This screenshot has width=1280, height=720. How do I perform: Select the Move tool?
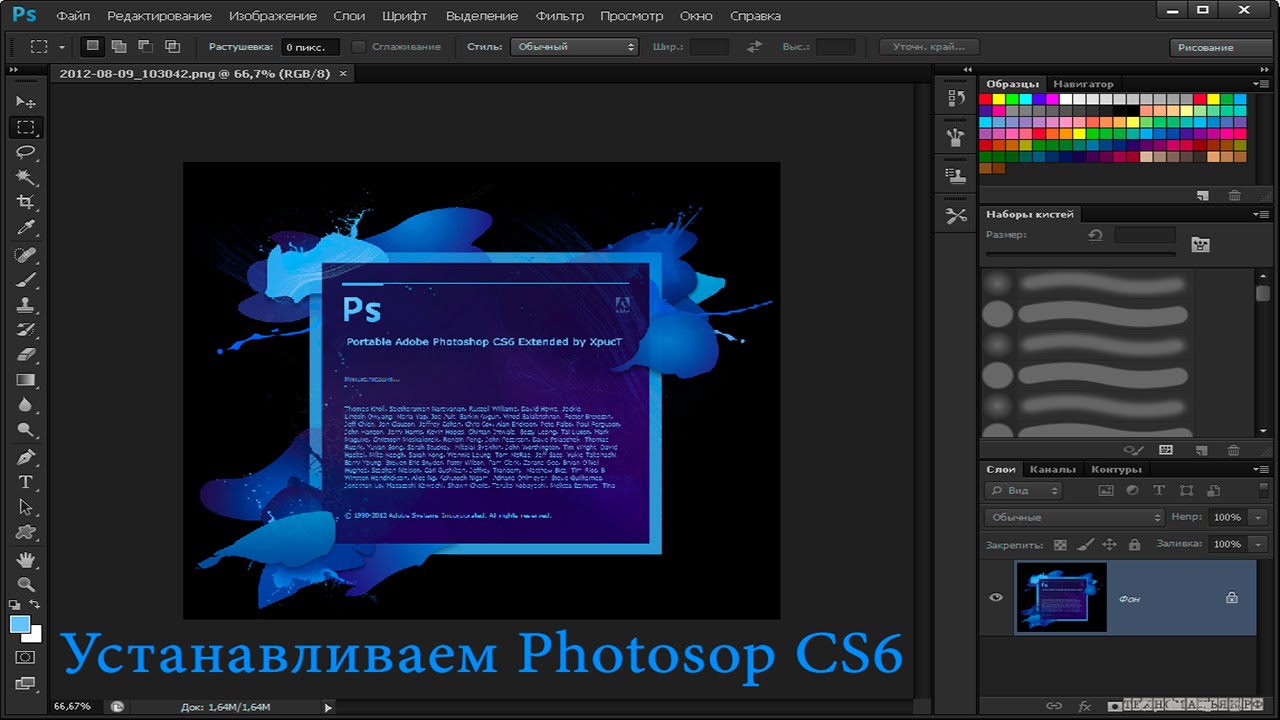pos(26,102)
